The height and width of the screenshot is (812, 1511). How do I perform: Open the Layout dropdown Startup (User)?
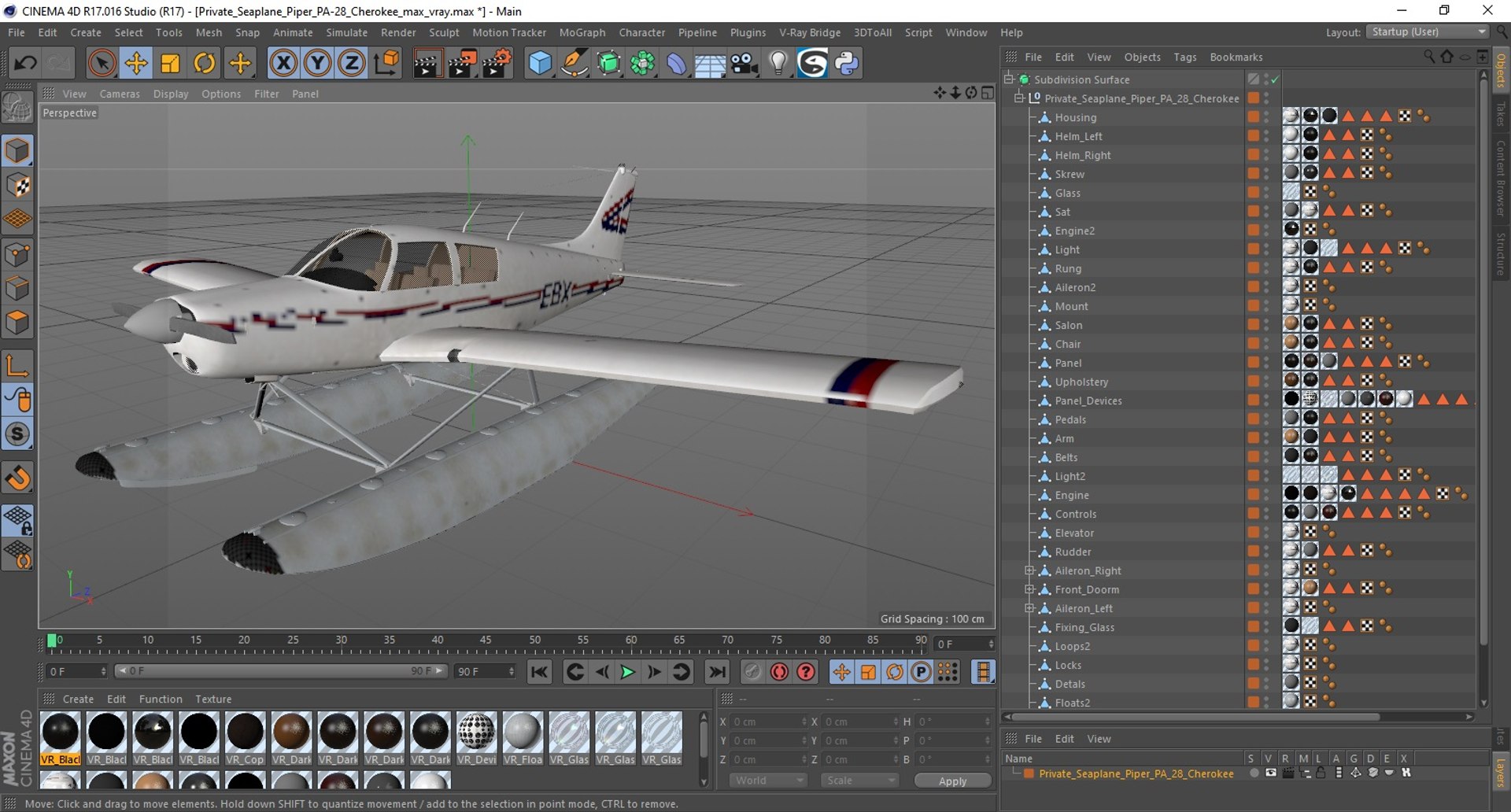click(1428, 32)
